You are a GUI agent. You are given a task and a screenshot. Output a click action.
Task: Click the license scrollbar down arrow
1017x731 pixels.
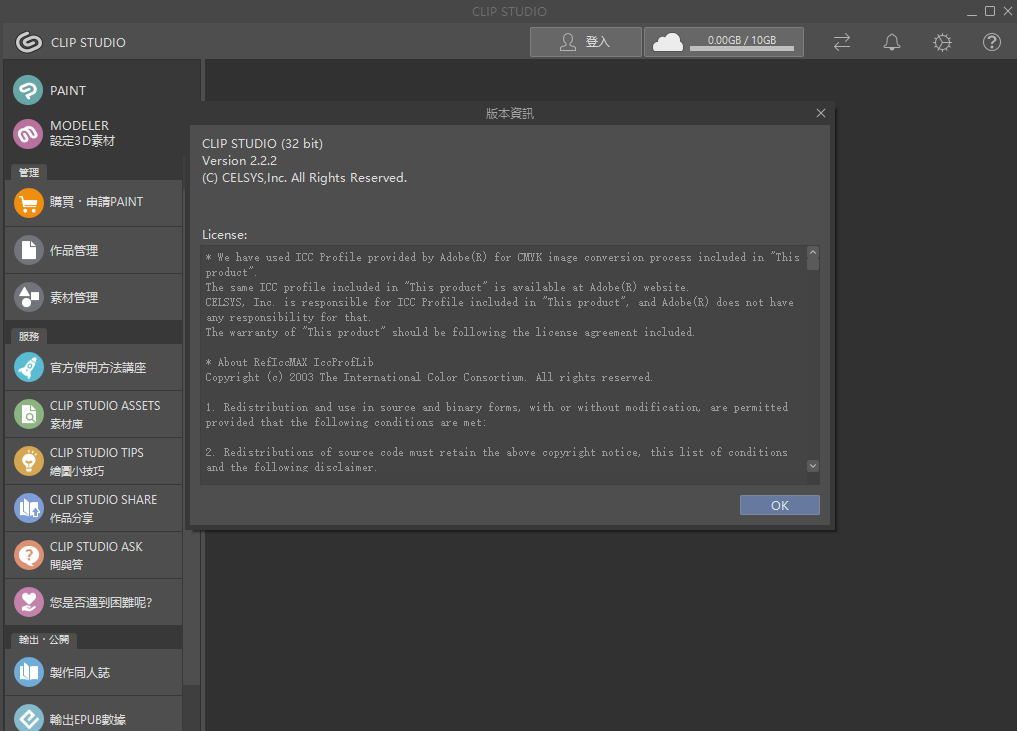813,466
